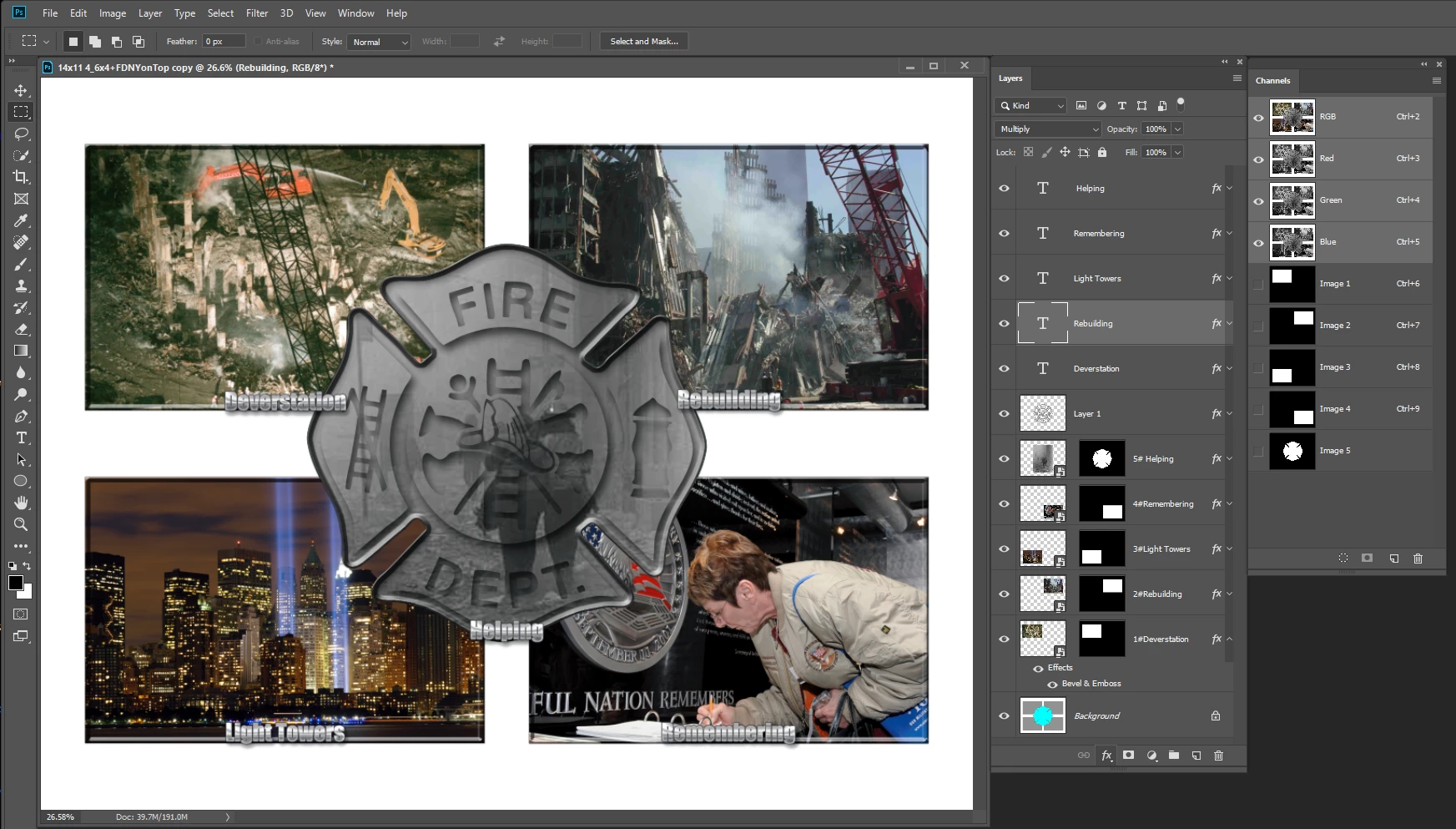
Task: Toggle visibility of Light Towers text layer
Action: coord(1005,279)
